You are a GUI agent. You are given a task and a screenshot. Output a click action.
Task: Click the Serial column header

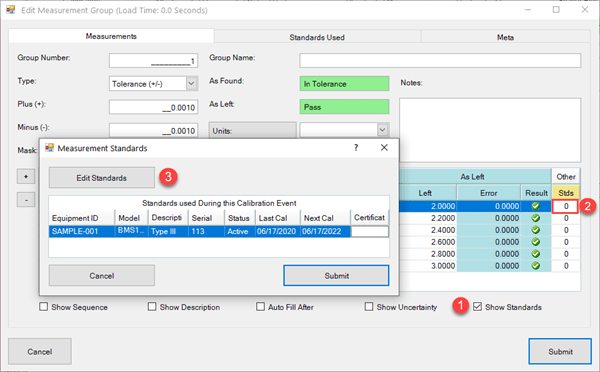tap(206, 218)
